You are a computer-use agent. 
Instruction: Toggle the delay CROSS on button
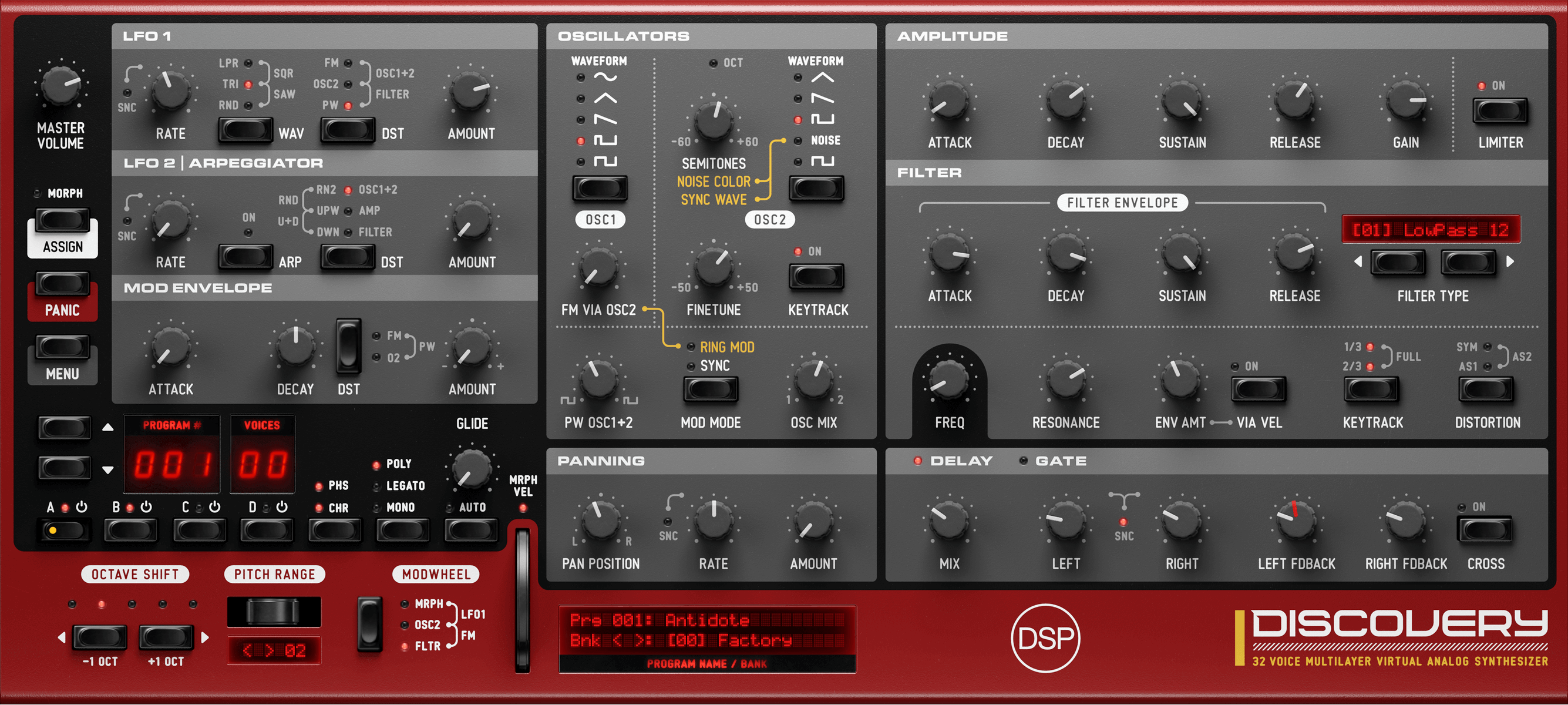pos(1485,530)
